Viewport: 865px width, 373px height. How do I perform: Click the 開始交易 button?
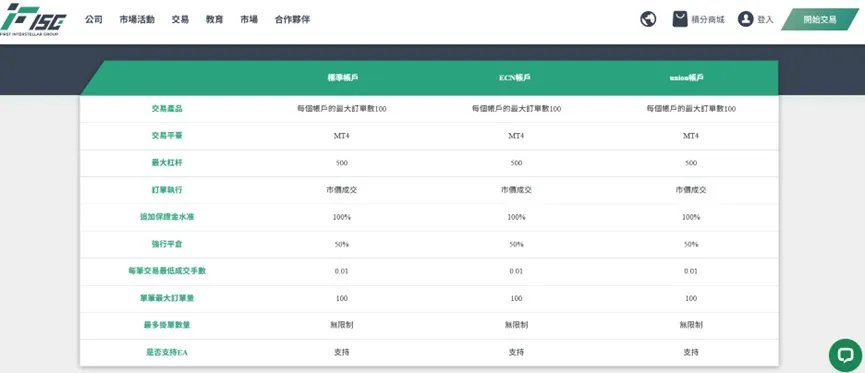pos(820,19)
